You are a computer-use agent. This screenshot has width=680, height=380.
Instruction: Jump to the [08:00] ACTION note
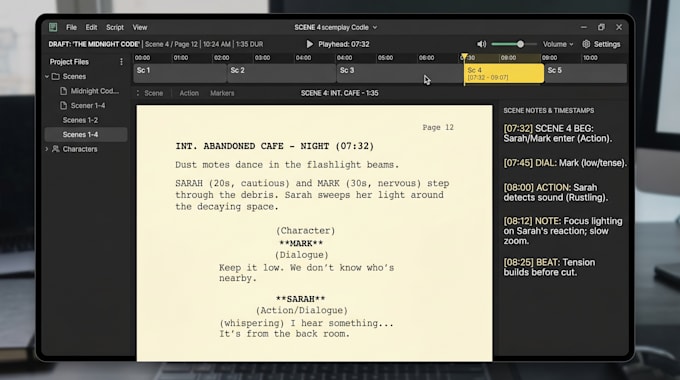556,193
